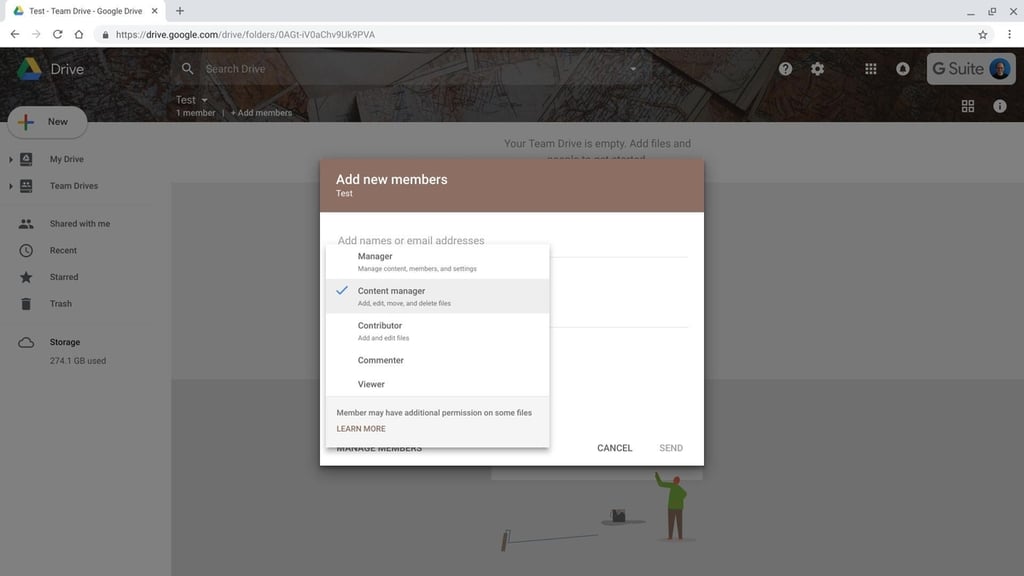The image size is (1024, 576).
Task: Go back in browser history
Action: point(14,34)
